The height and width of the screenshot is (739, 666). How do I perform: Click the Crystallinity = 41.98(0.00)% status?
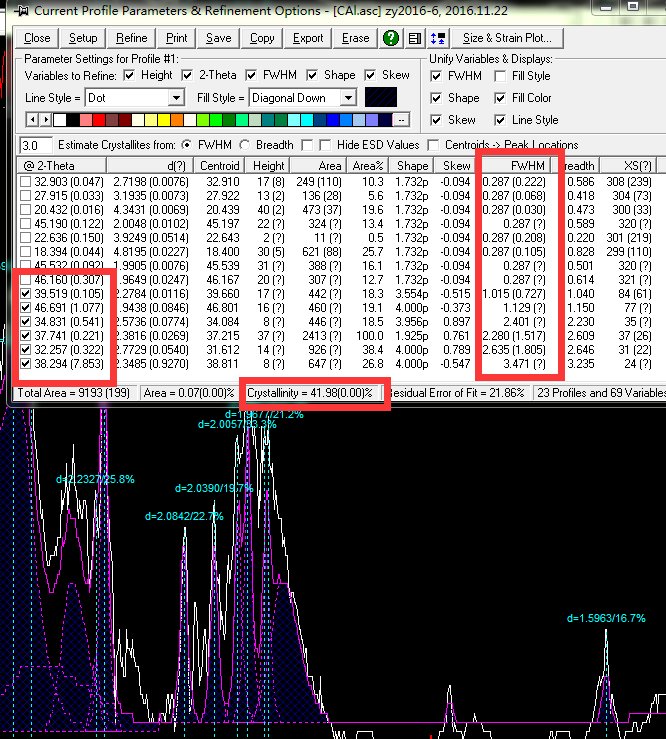[x=311, y=393]
